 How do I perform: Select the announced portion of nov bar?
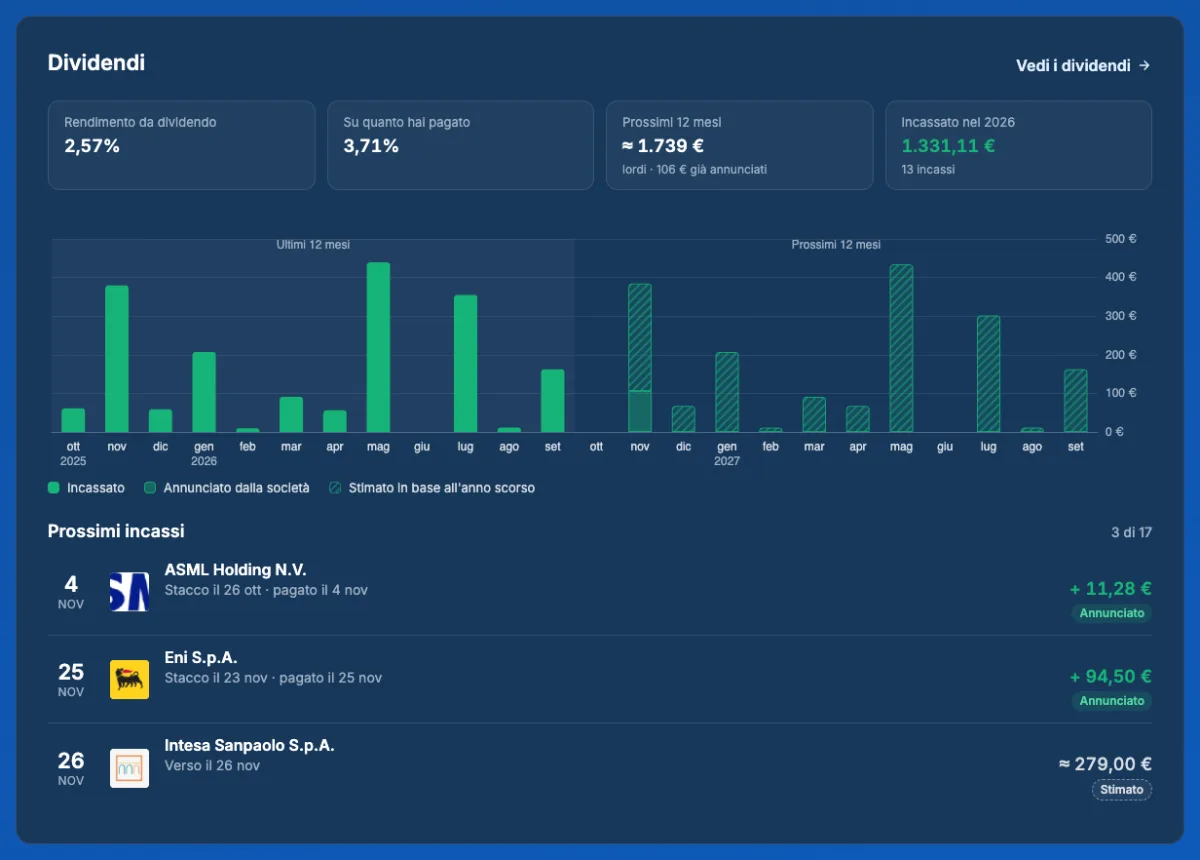click(x=640, y=411)
